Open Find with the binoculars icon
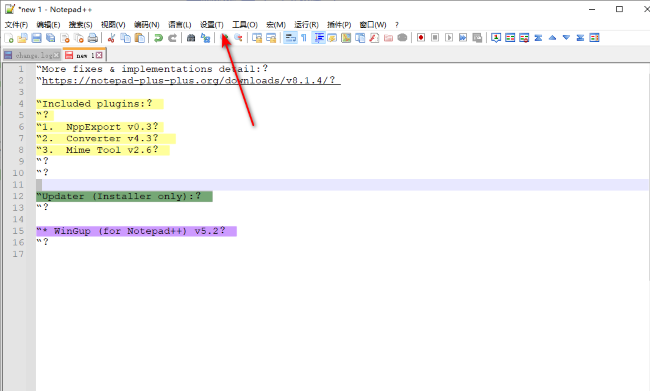 (191, 38)
